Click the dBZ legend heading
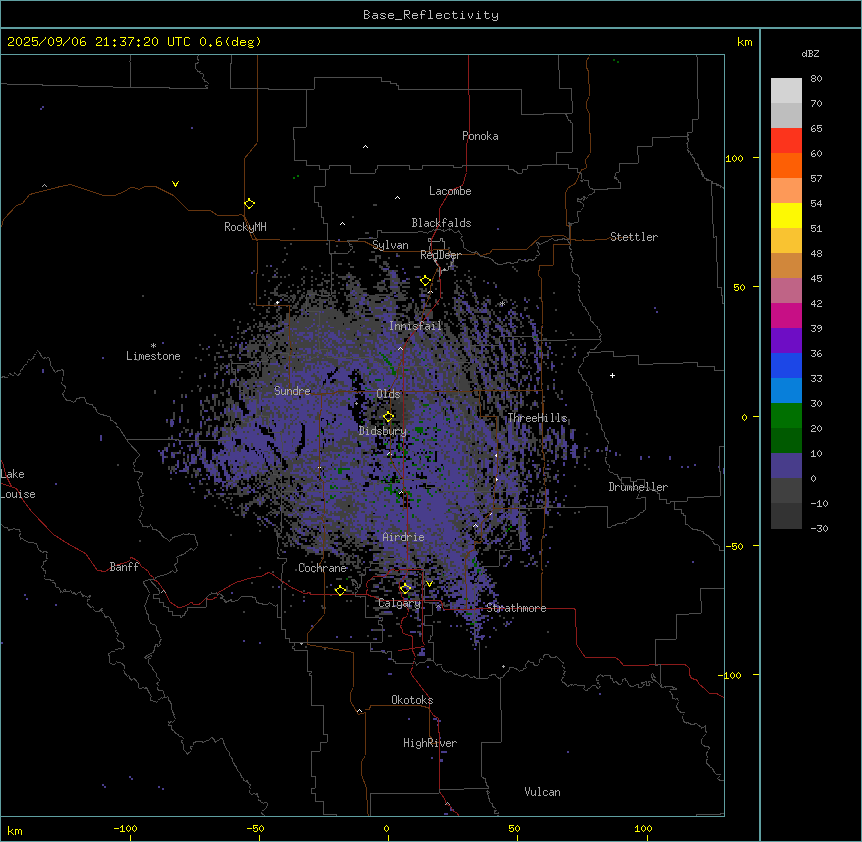This screenshot has height=842, width=862. (x=810, y=53)
